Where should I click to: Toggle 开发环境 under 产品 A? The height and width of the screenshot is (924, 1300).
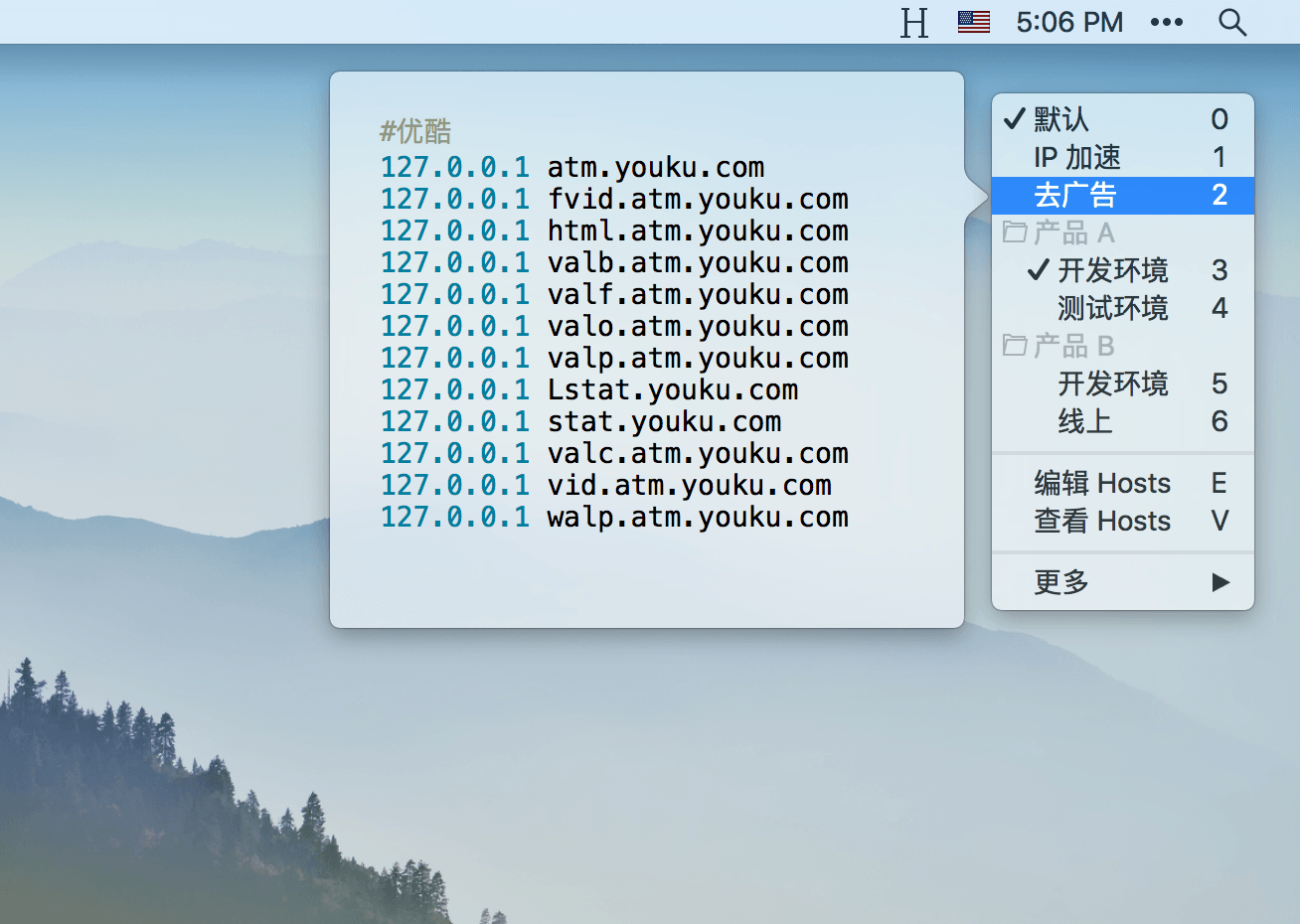pyautogui.click(x=1123, y=270)
